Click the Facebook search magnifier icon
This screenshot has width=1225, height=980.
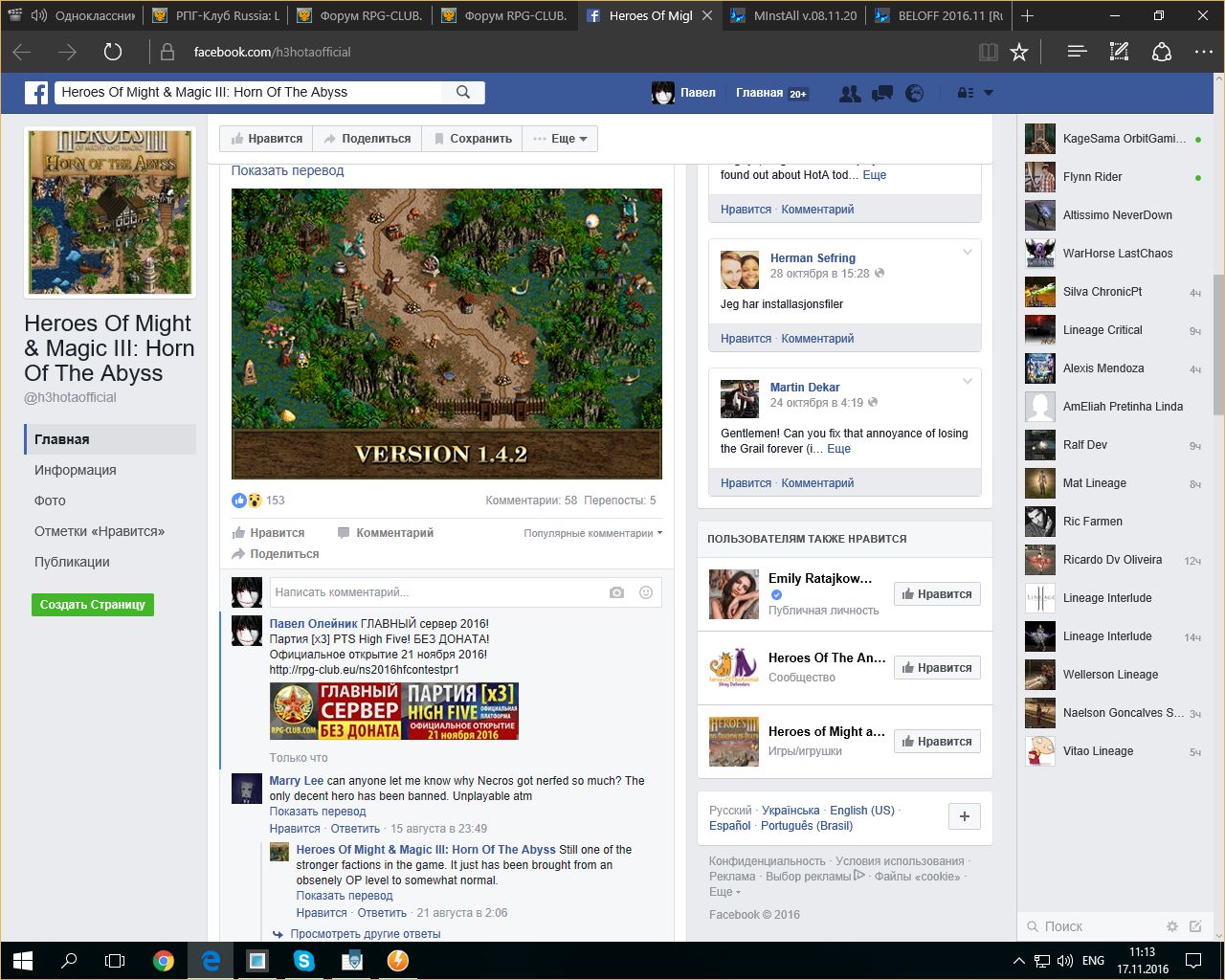tap(463, 92)
